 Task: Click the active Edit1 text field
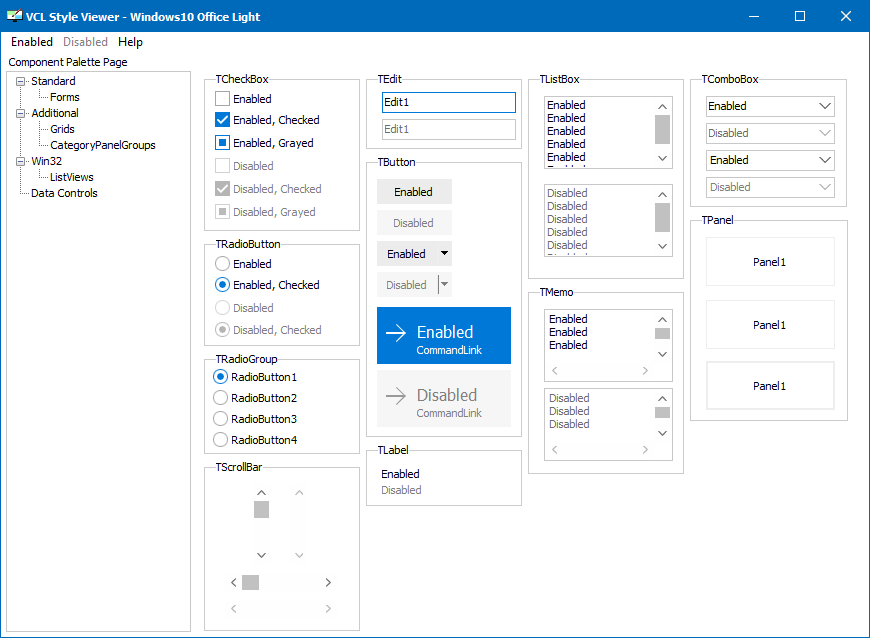pos(449,102)
